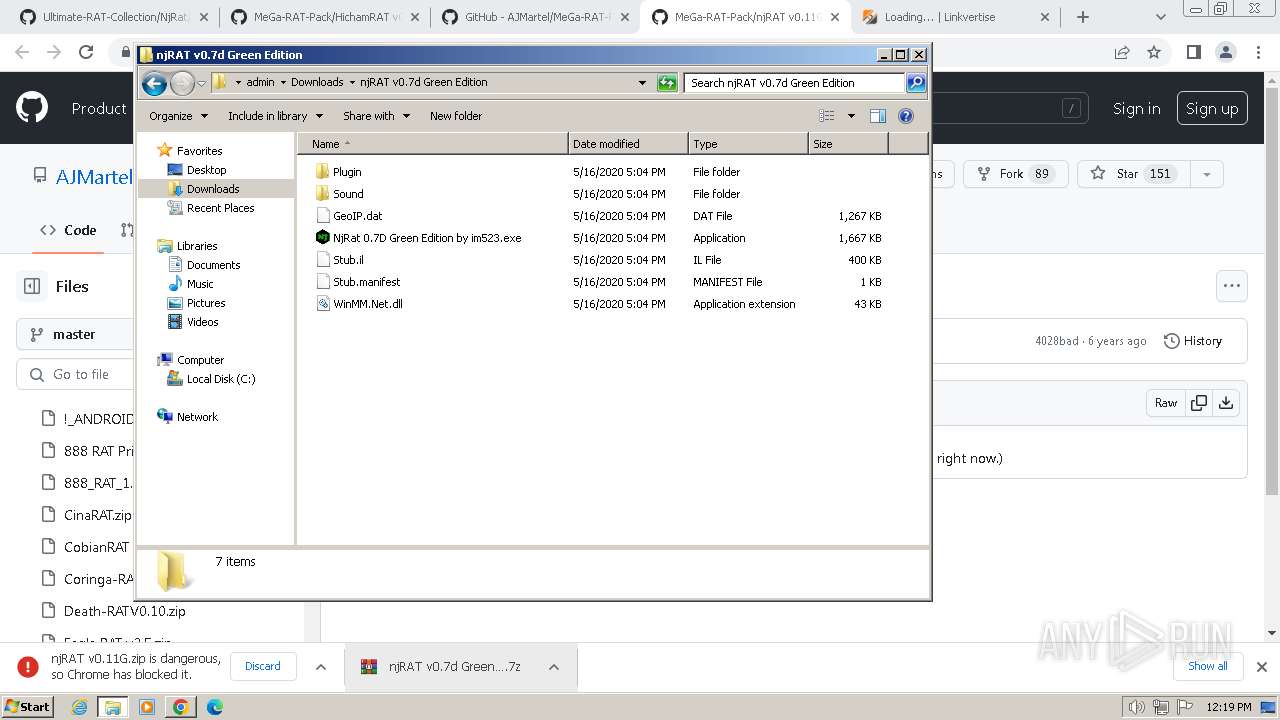Switch to MeGa-RAT-Pack/HichamRAT Chrome tab
1280x720 pixels.
pos(324,17)
